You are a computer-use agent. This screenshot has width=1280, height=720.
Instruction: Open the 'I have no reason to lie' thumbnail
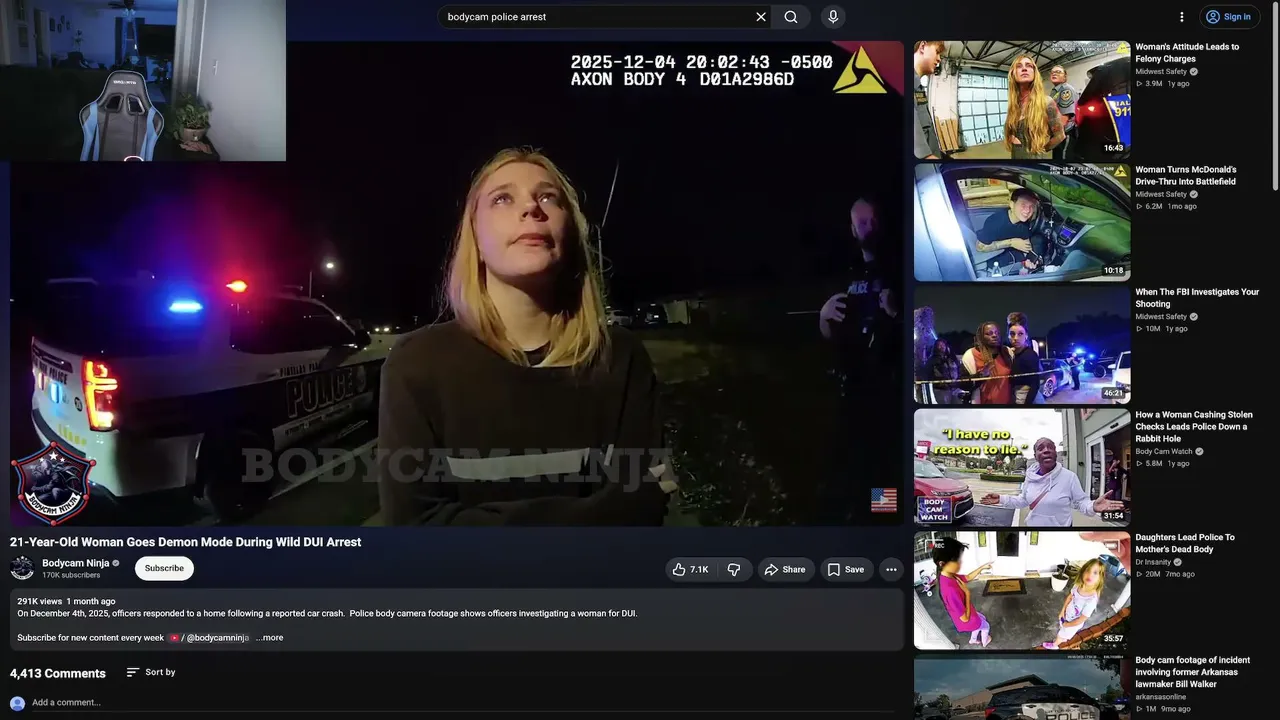pos(1022,467)
